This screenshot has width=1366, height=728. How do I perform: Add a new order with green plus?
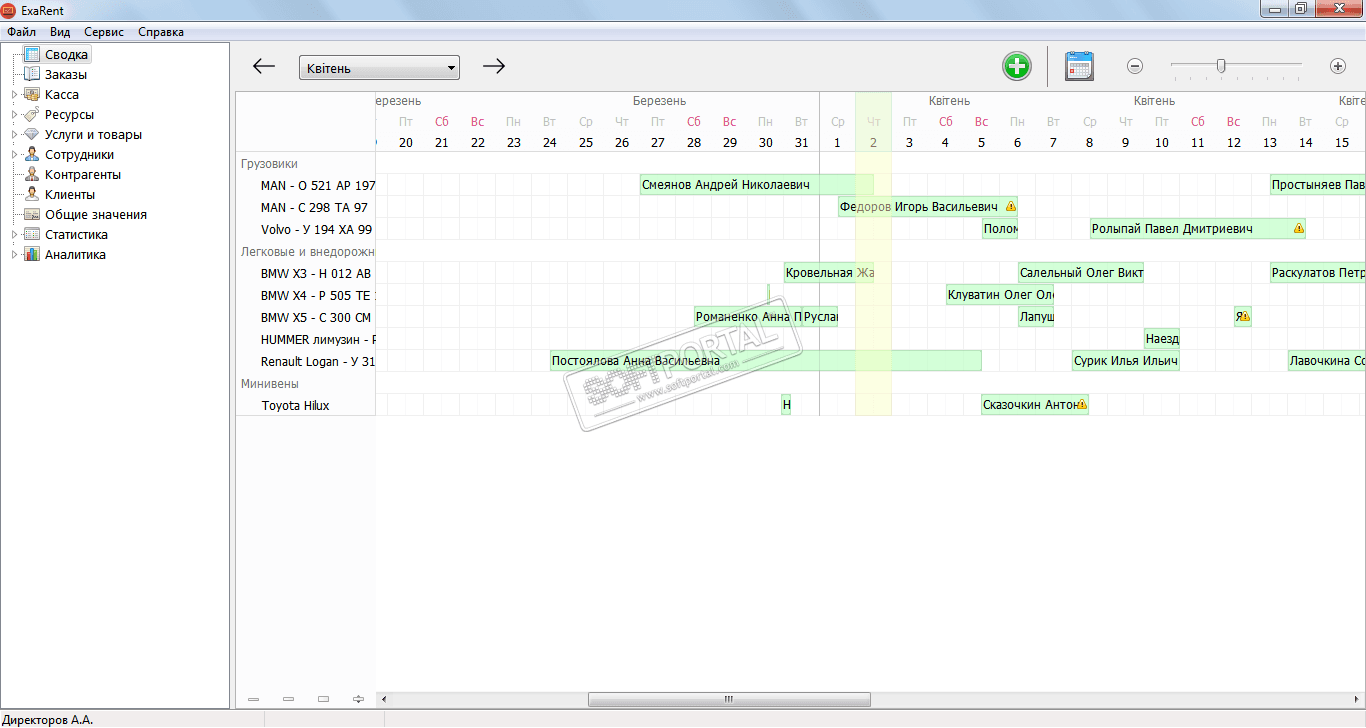pyautogui.click(x=1017, y=67)
